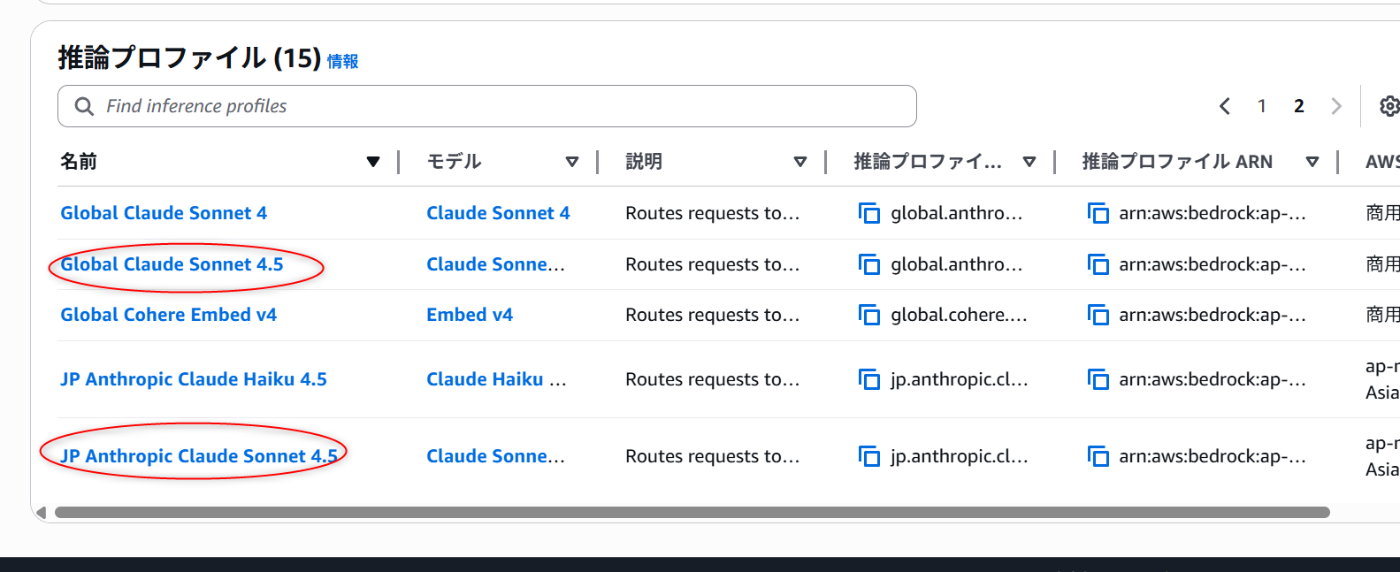Select page 2 in pagination
Image resolution: width=1400 pixels, height=572 pixels.
pos(1299,106)
